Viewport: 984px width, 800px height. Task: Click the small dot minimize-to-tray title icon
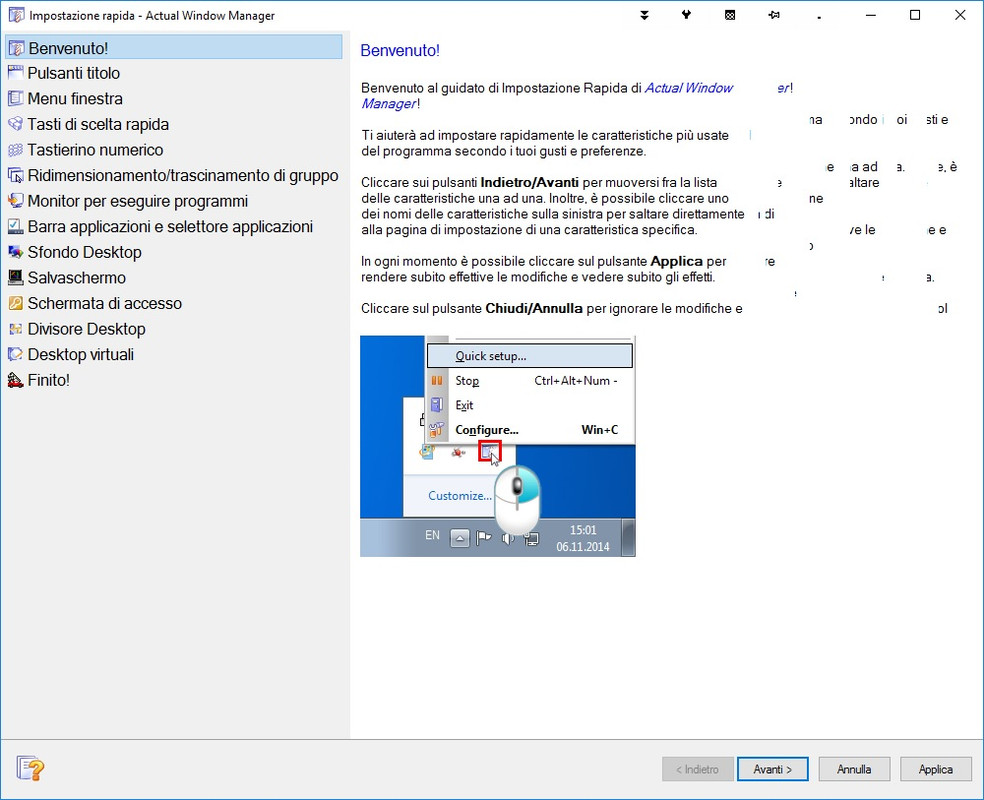819,17
